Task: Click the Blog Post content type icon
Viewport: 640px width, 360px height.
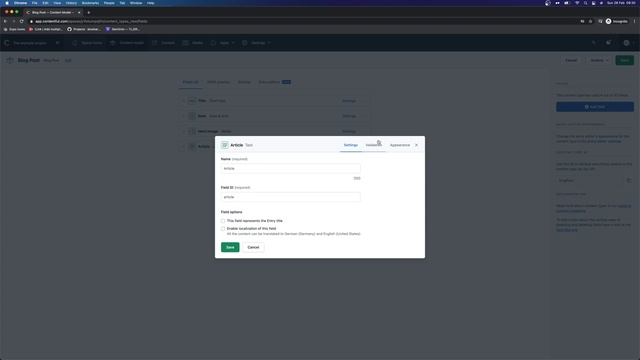Action: click(x=10, y=60)
